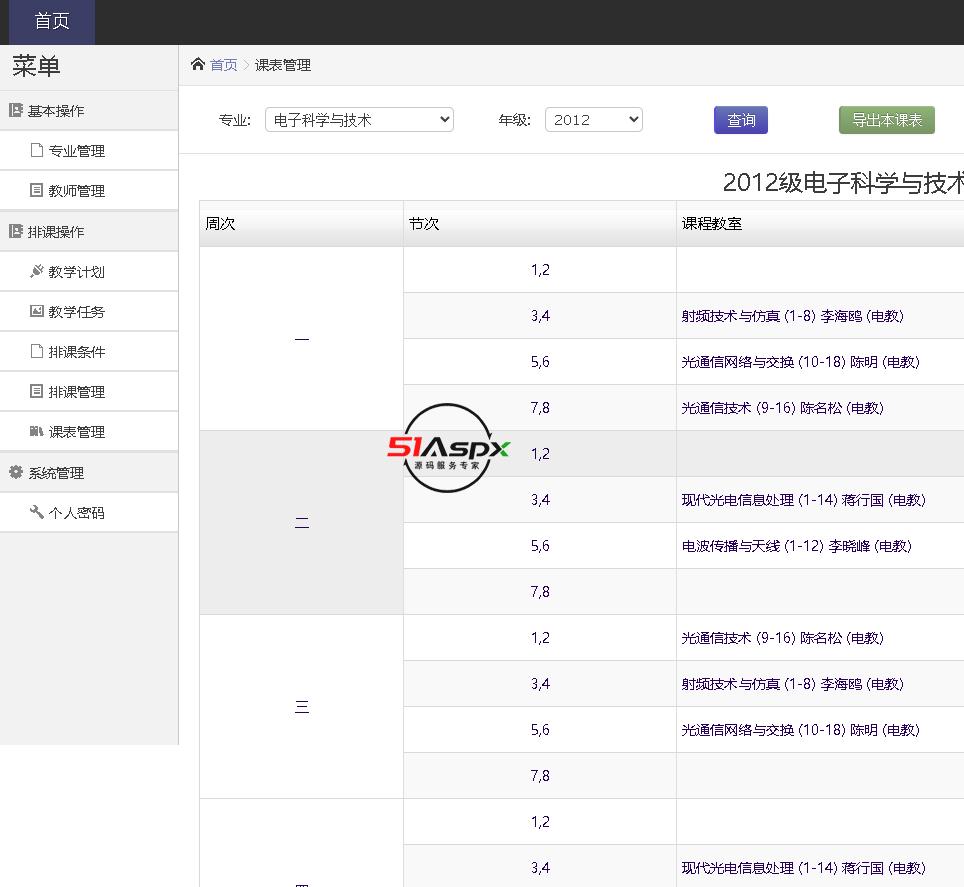Image resolution: width=964 pixels, height=887 pixels.
Task: Open the 首页 tab in top bar
Action: (x=52, y=22)
